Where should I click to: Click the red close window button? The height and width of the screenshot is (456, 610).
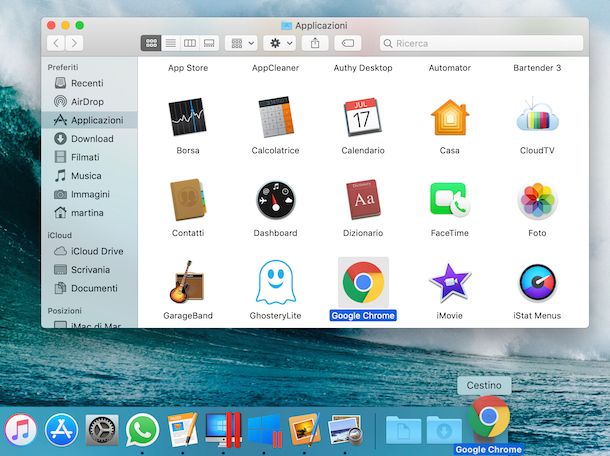point(51,26)
